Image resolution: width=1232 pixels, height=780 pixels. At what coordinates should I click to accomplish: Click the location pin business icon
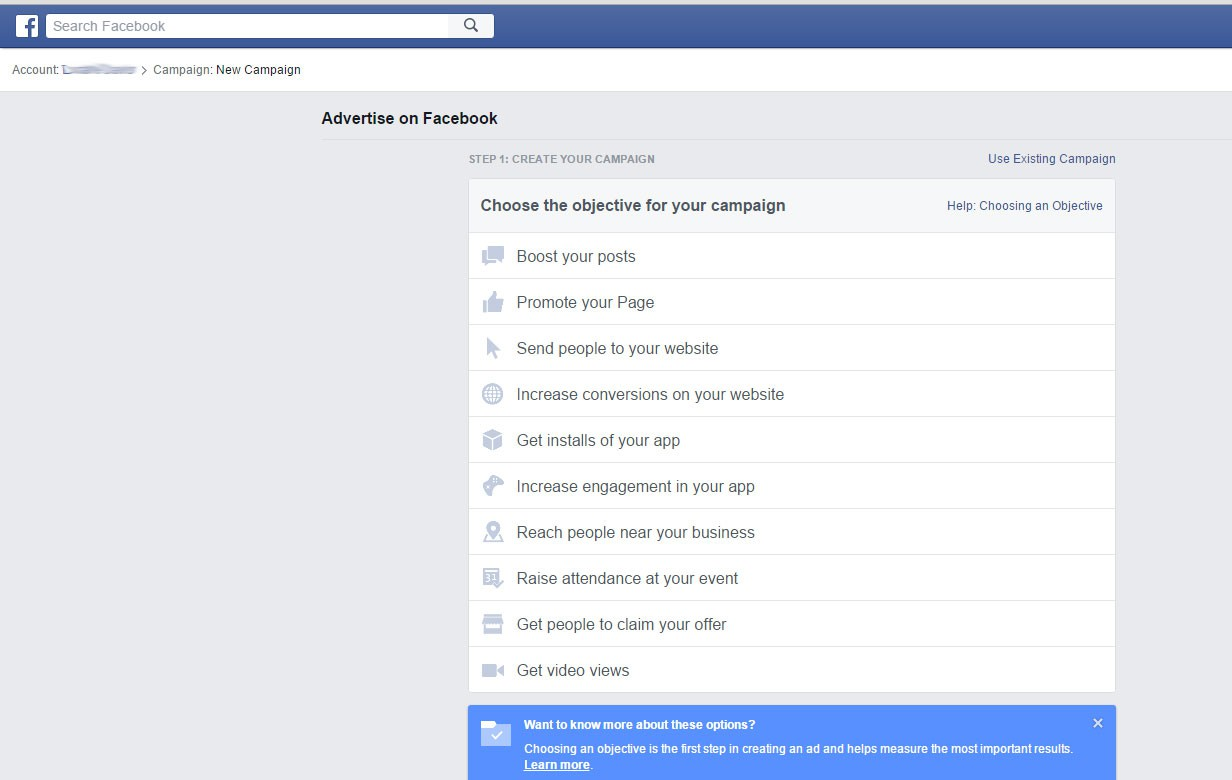coord(493,532)
